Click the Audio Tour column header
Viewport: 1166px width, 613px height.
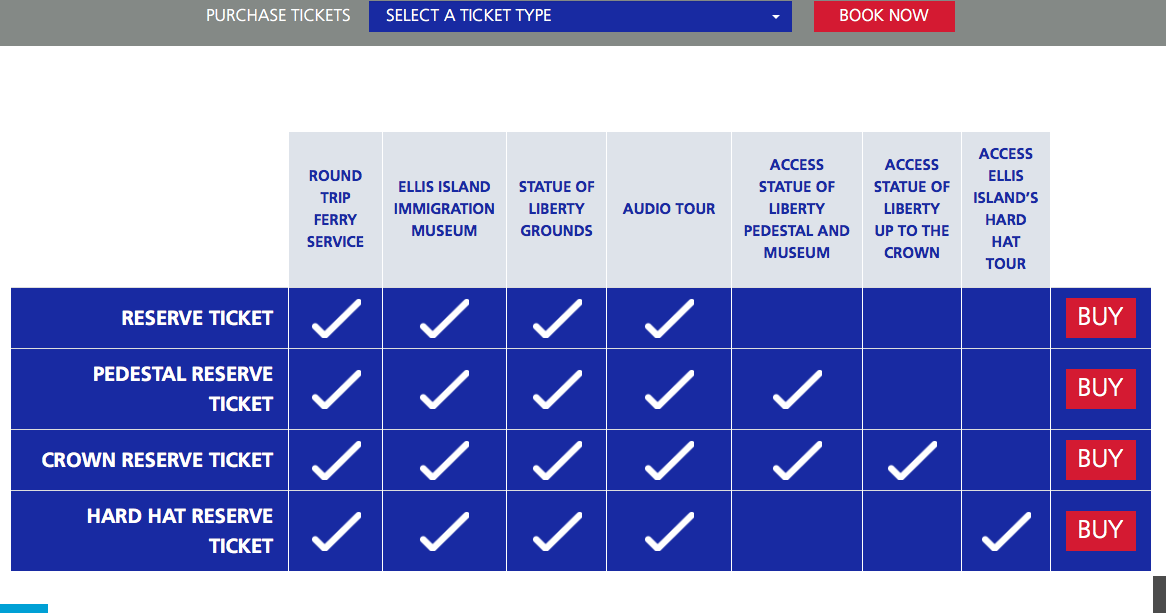click(669, 209)
